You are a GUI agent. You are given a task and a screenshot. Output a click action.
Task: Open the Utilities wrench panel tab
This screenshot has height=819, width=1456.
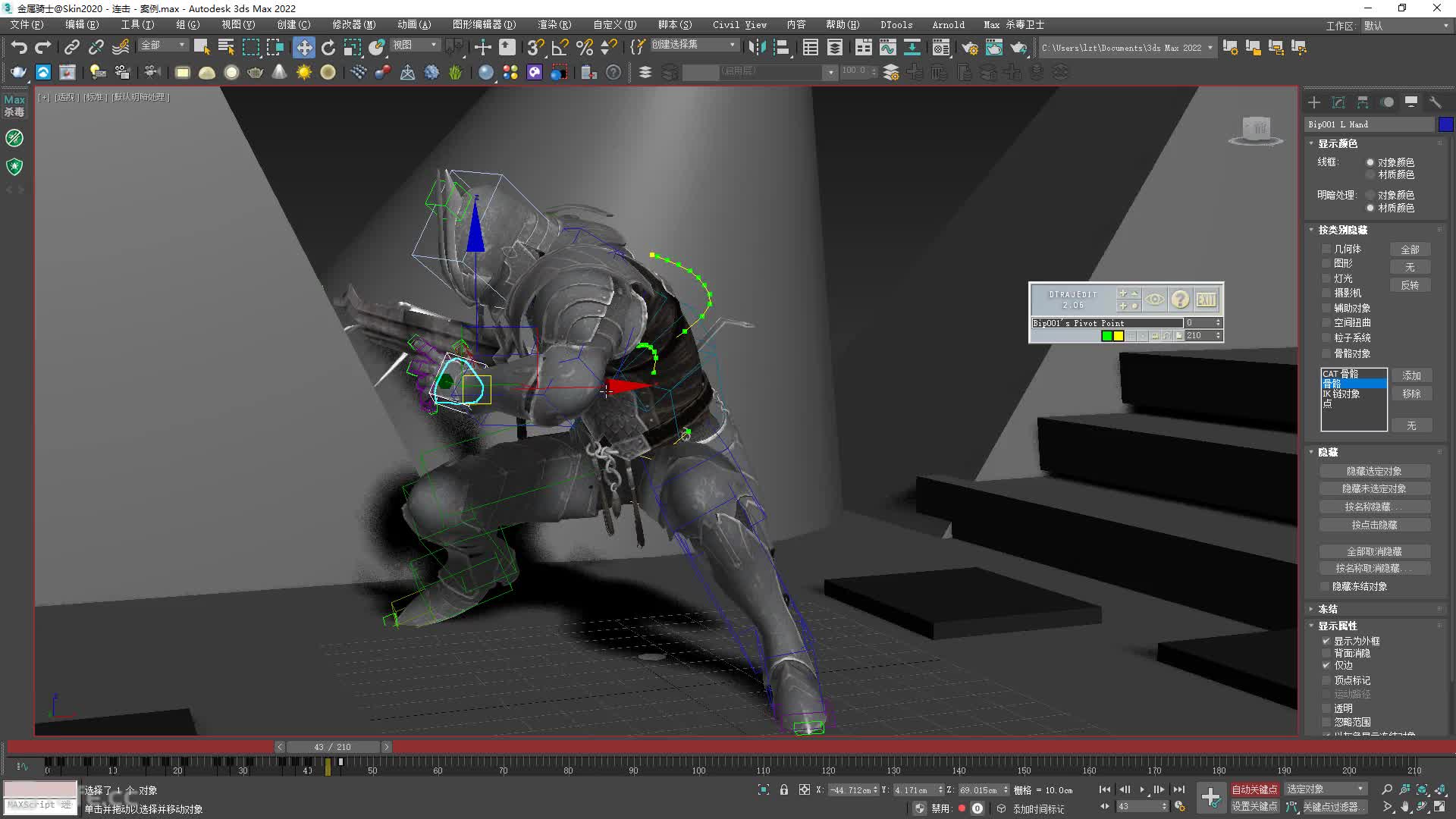(x=1435, y=102)
